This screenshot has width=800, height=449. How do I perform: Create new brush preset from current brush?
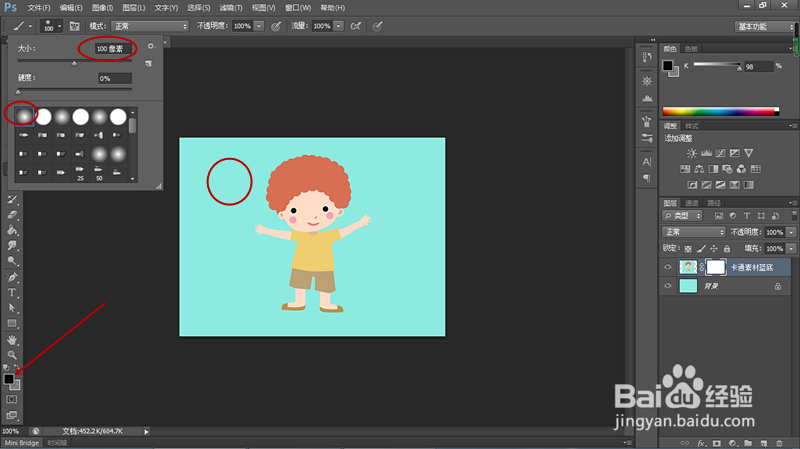pos(148,63)
